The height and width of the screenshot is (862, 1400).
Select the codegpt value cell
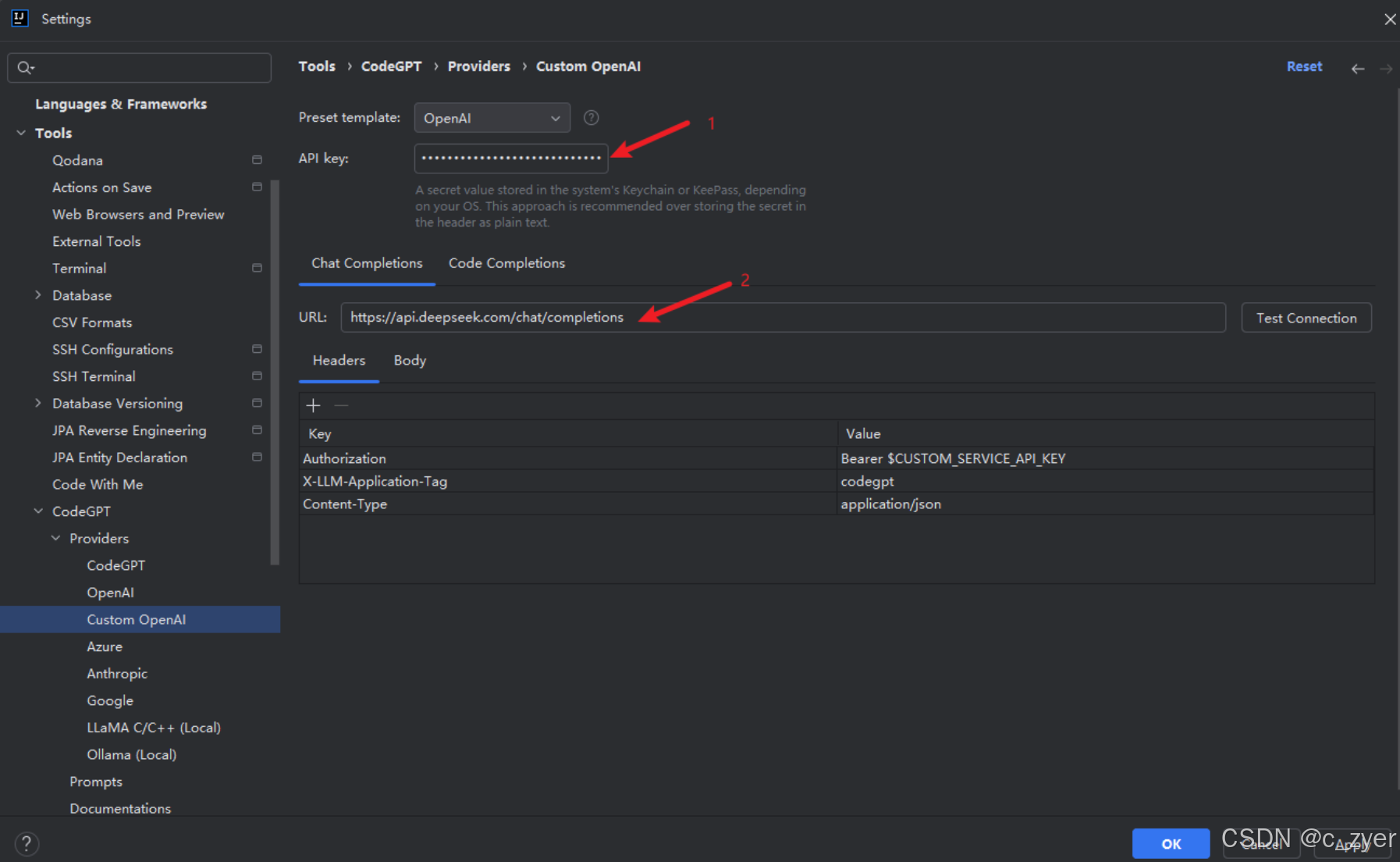coord(1106,481)
